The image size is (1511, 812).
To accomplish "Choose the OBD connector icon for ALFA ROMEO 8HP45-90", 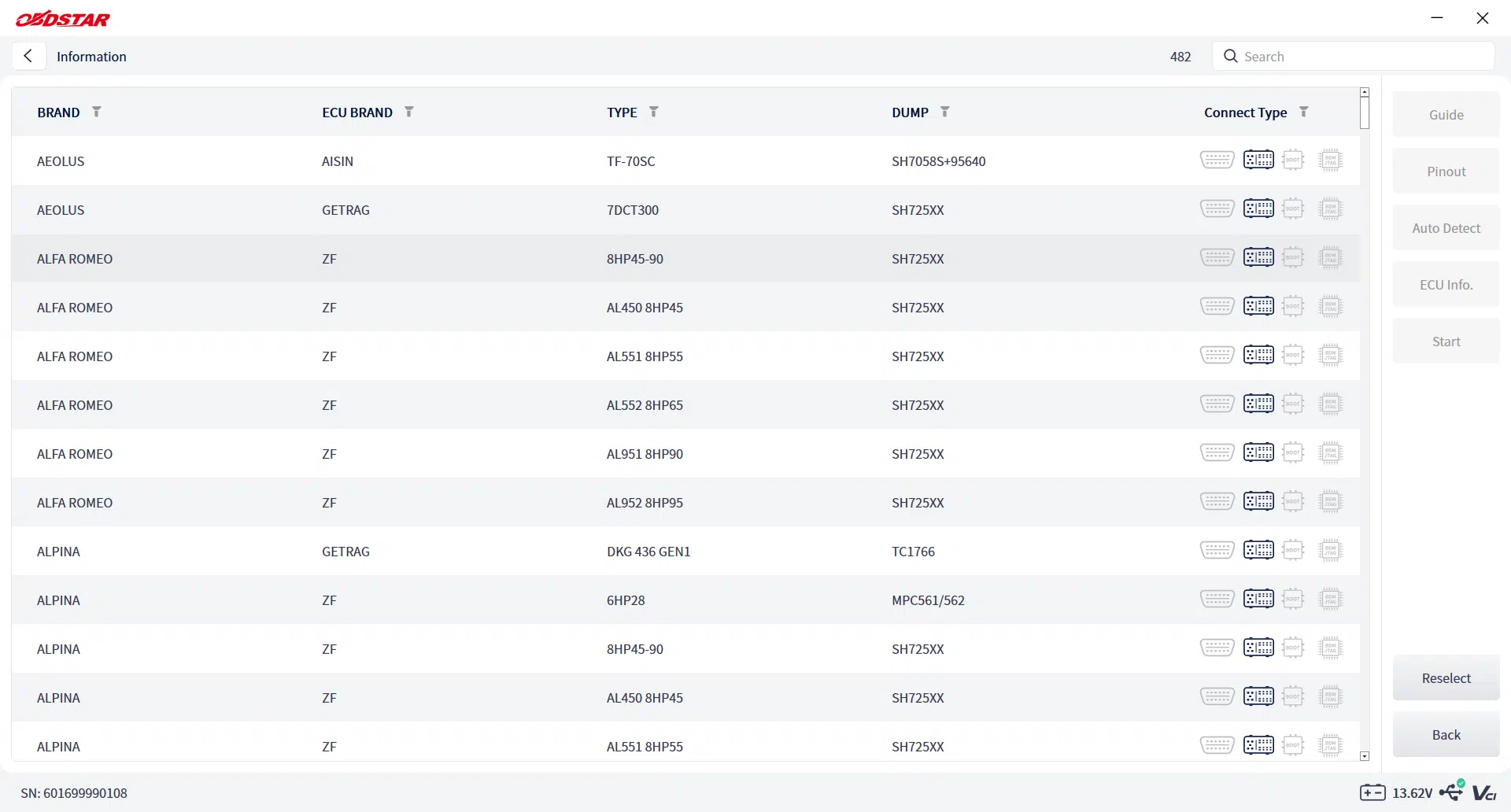I will (1217, 257).
